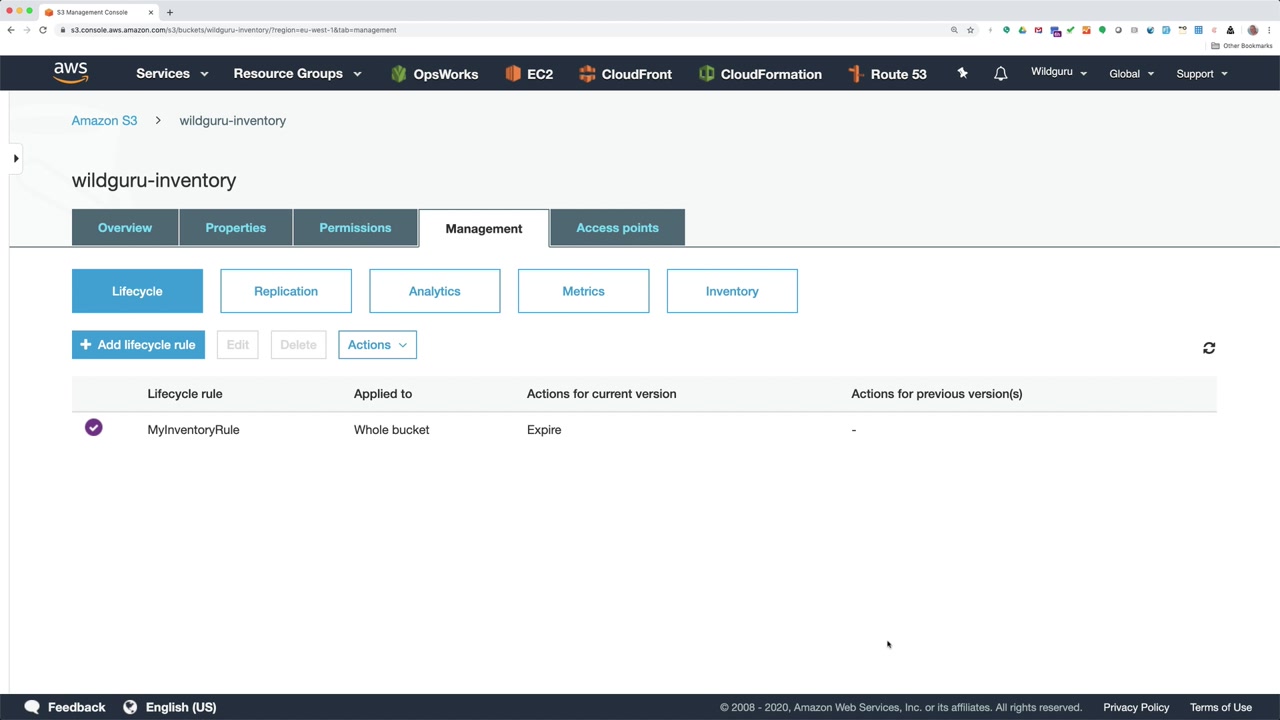Open the Privacy Policy link
The height and width of the screenshot is (720, 1280).
click(x=1136, y=707)
